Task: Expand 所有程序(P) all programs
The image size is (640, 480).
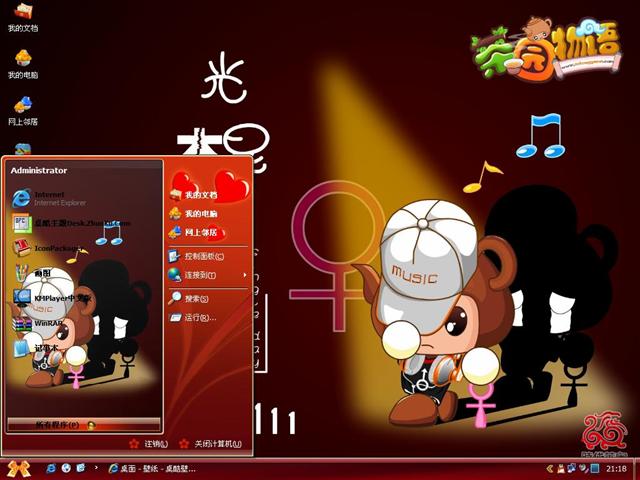Action: pyautogui.click(x=84, y=425)
